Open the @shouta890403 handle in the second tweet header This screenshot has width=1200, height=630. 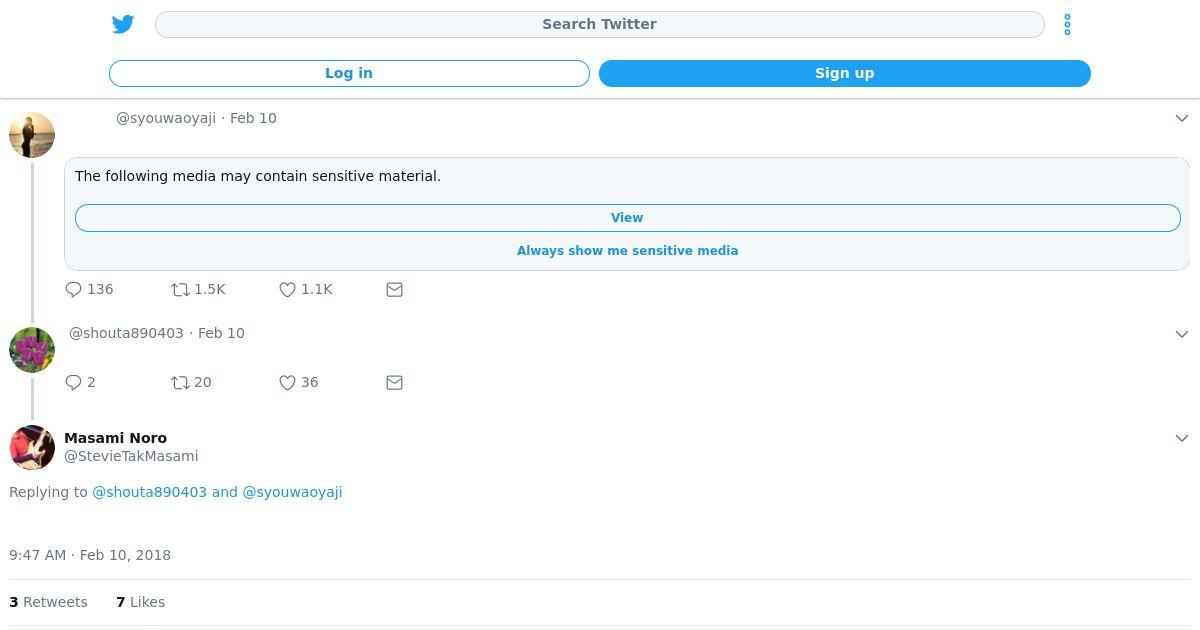(126, 333)
